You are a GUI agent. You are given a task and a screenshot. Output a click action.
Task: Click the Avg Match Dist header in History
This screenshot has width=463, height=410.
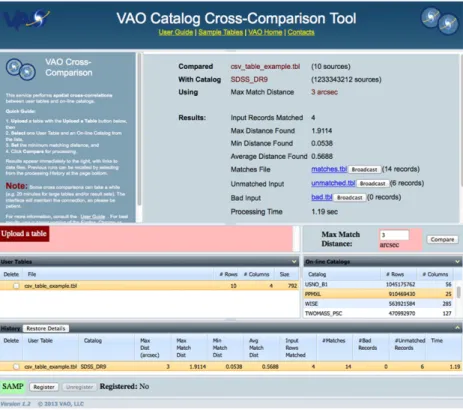261,348
